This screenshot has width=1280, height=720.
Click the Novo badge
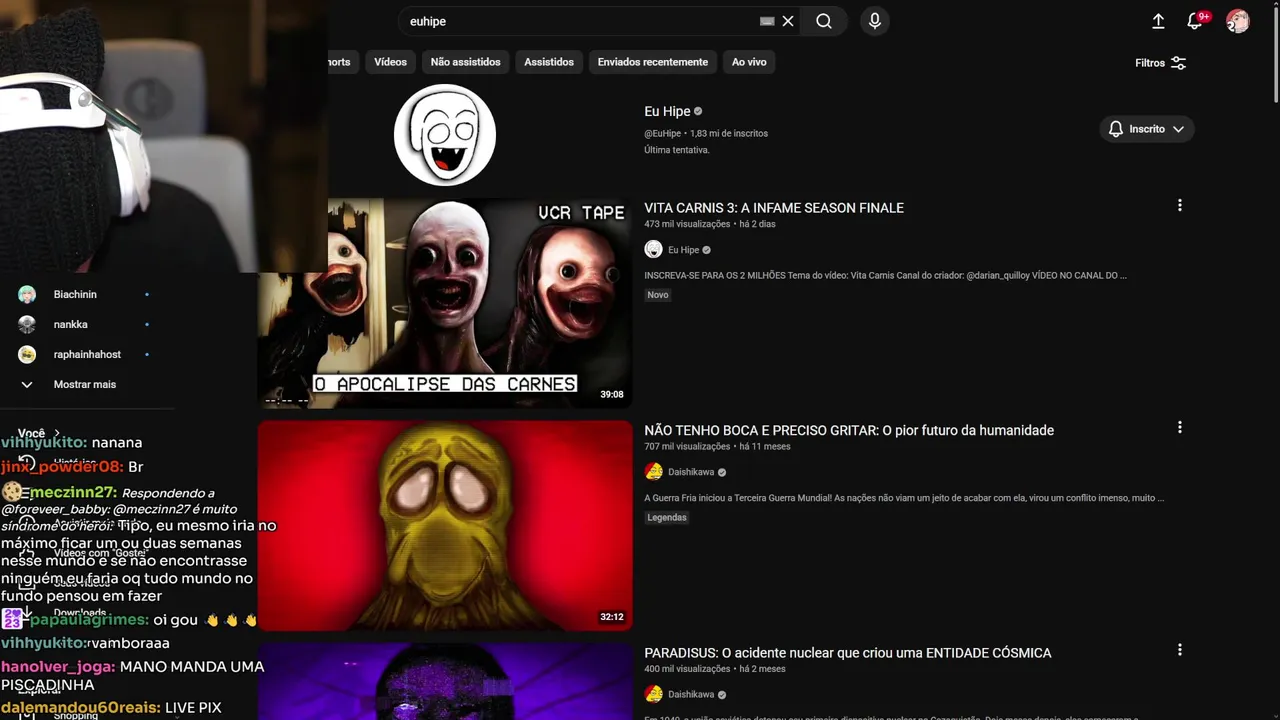658,295
